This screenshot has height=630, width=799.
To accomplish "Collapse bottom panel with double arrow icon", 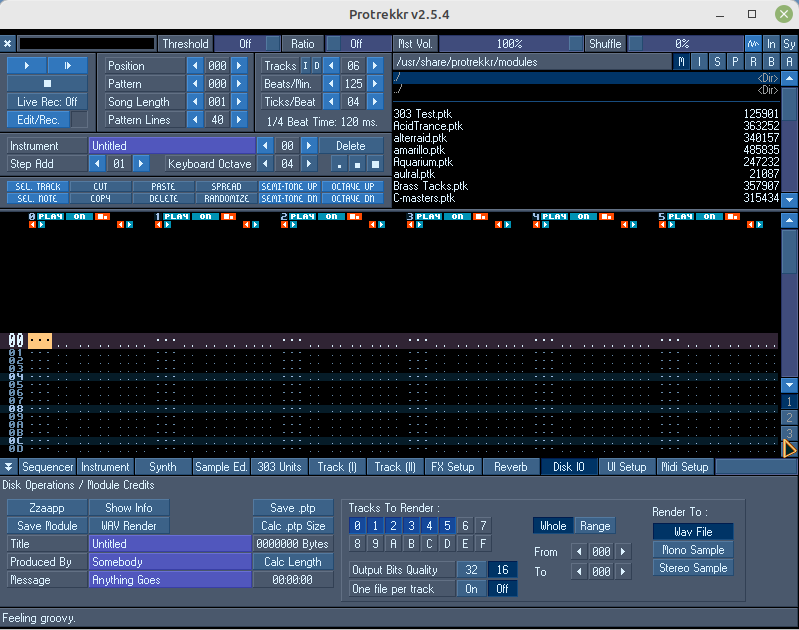I will click(x=9, y=466).
